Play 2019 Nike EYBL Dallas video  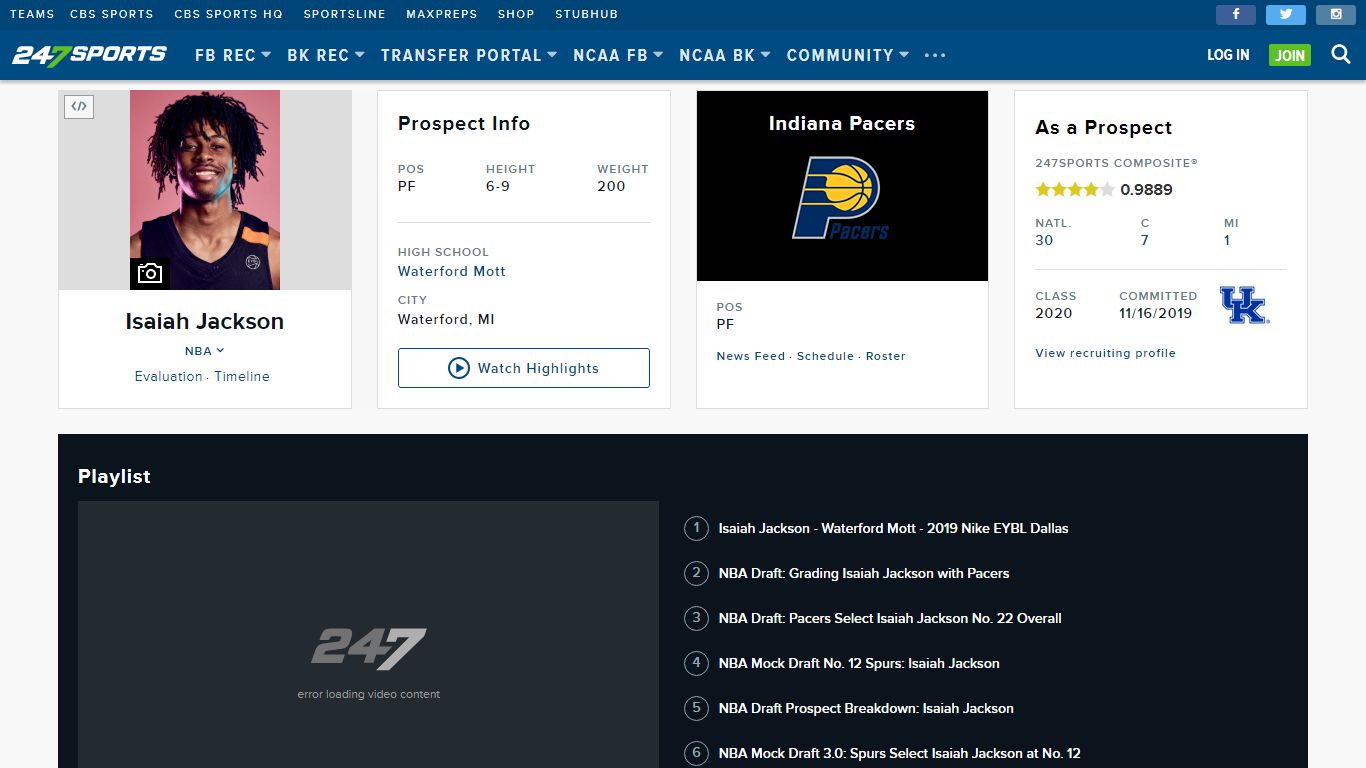click(x=894, y=528)
